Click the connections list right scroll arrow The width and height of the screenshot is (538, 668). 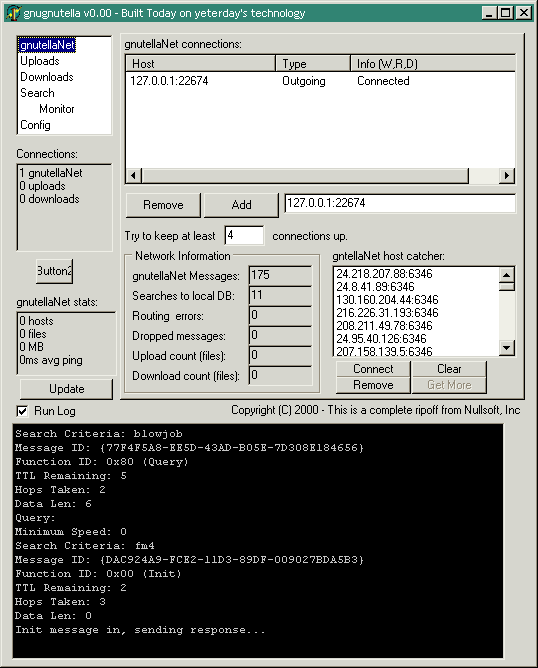[506, 176]
